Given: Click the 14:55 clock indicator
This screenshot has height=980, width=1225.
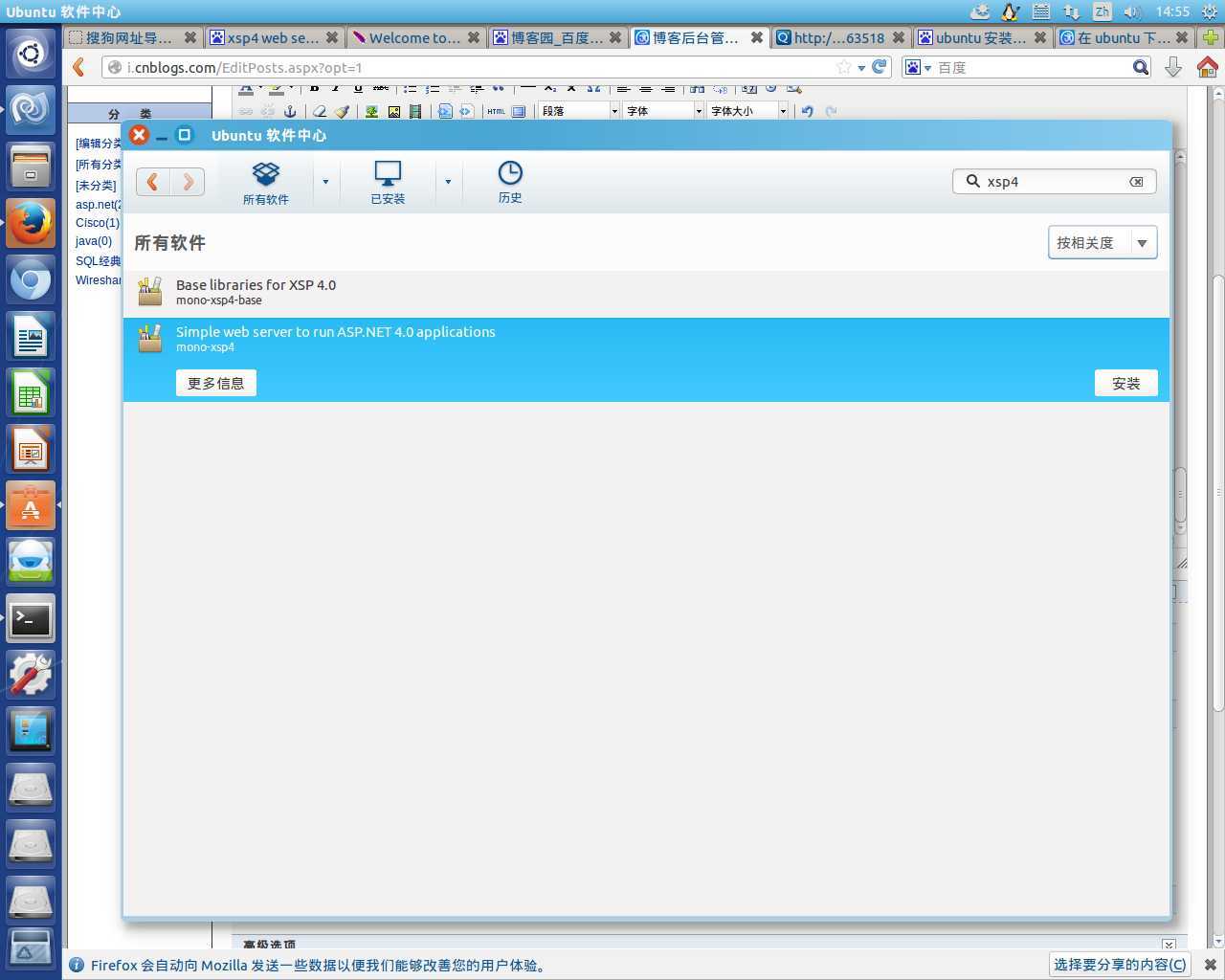Looking at the screenshot, I should [x=1172, y=11].
